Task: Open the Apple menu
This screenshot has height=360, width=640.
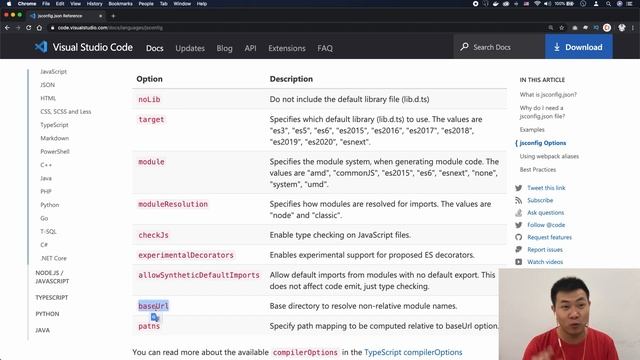Action: coord(9,4)
